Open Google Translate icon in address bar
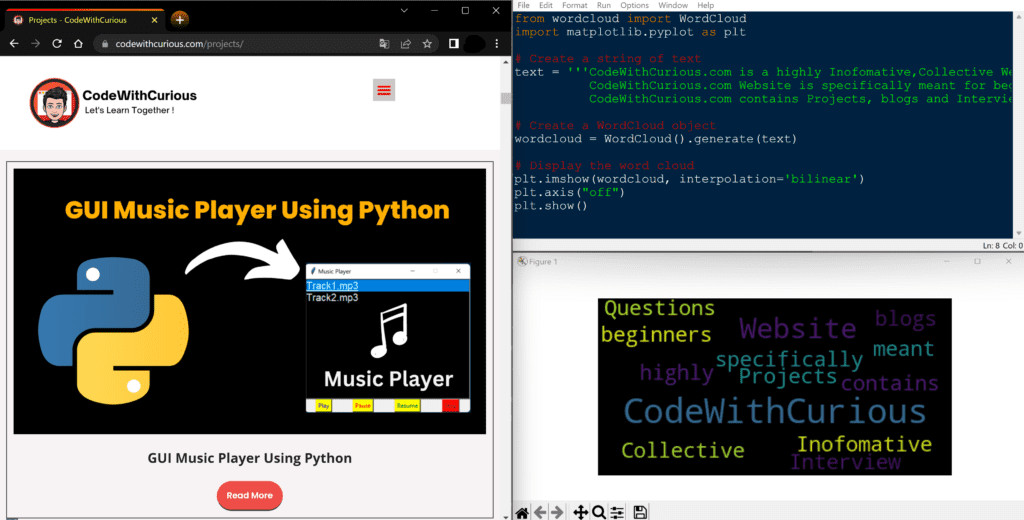 [384, 44]
